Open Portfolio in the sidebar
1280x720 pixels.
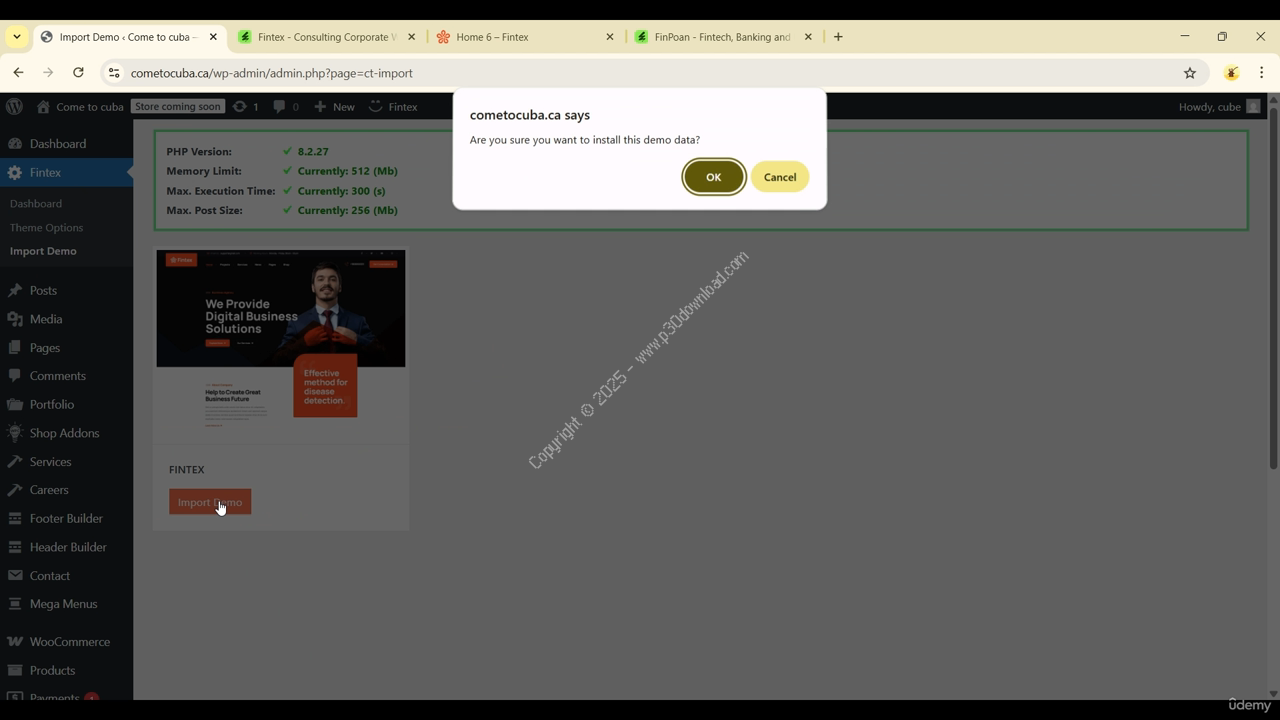[66, 404]
